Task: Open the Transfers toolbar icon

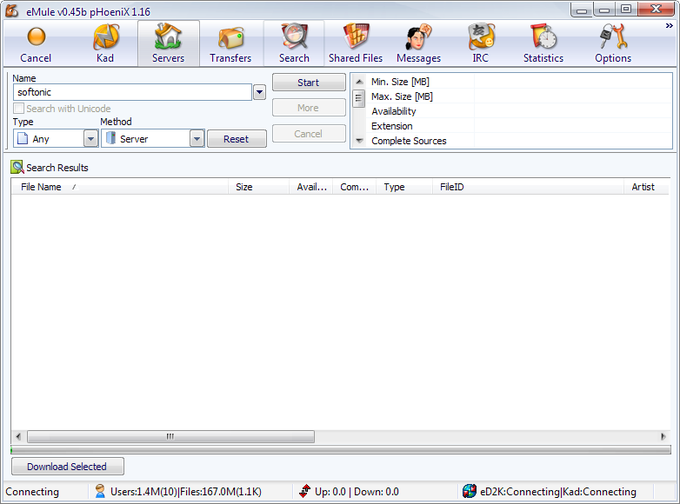Action: point(231,44)
